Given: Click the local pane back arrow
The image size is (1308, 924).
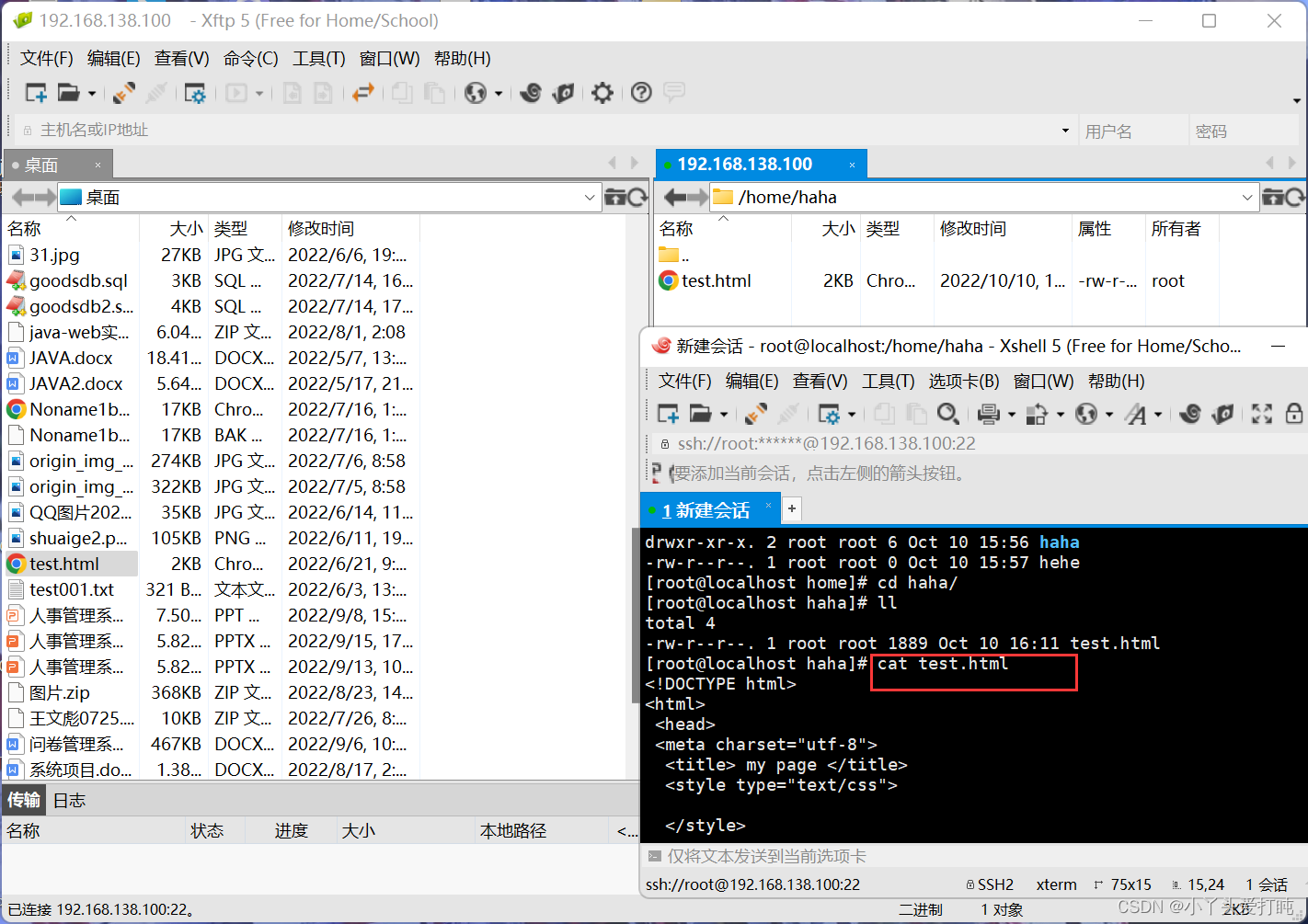Looking at the screenshot, I should click(22, 197).
